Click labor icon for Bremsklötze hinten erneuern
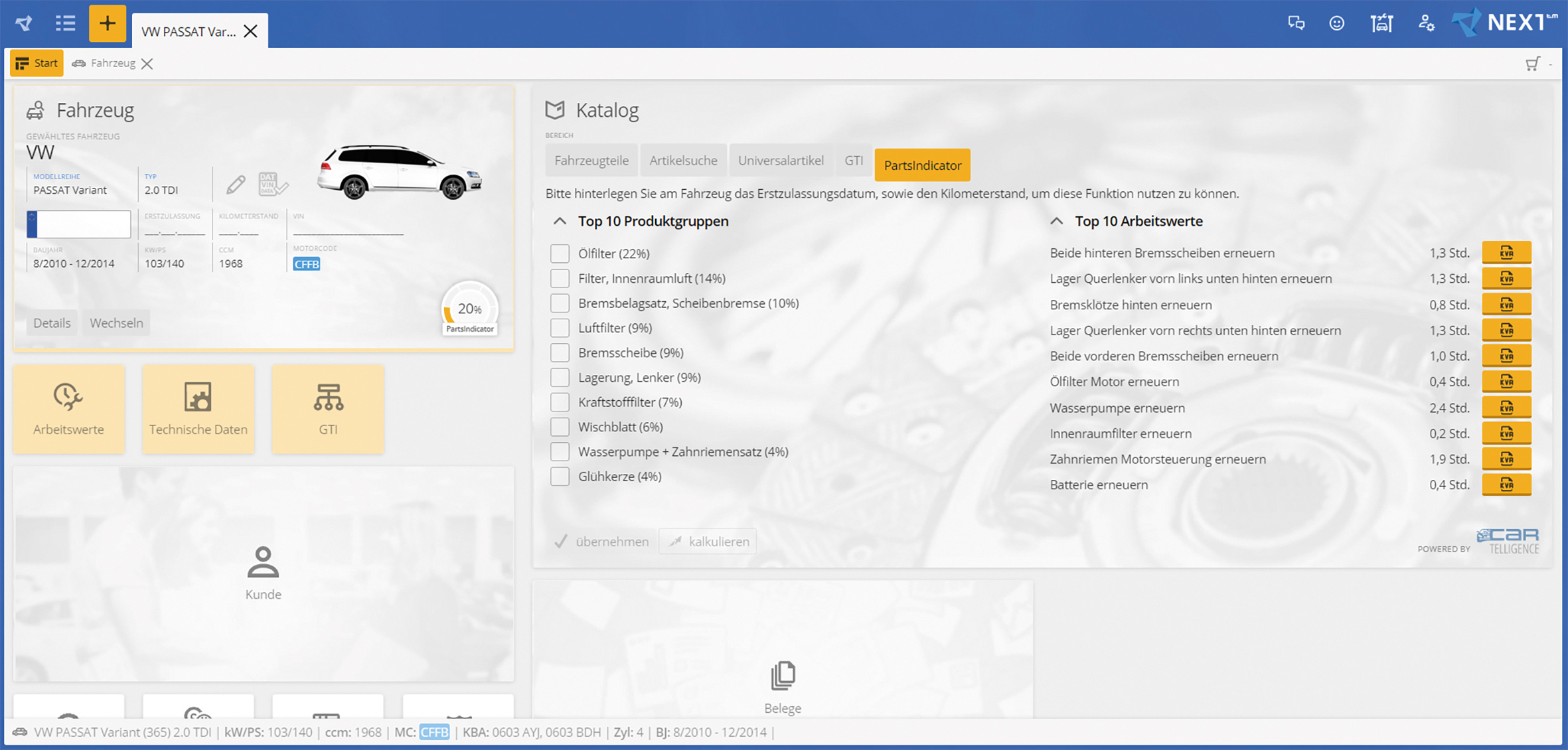This screenshot has width=1568, height=750. point(1506,305)
